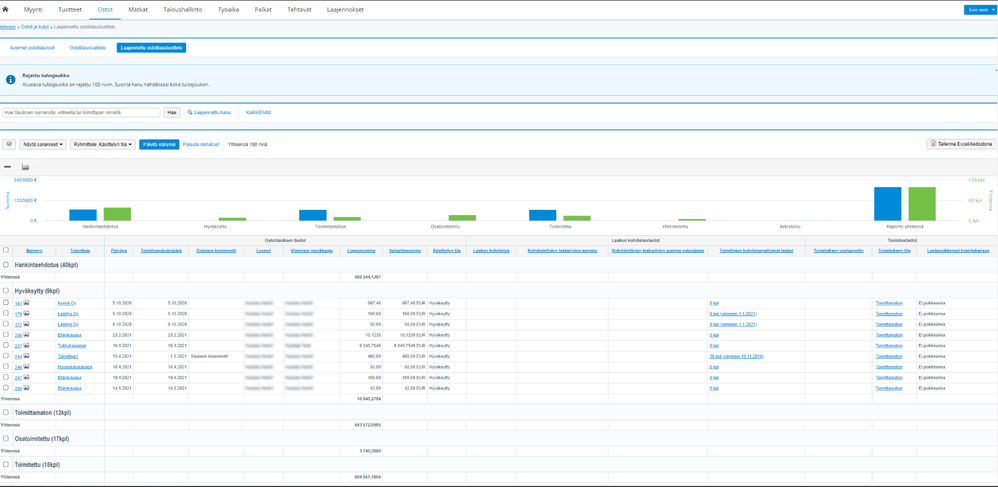Click the order search input field

click(x=81, y=113)
